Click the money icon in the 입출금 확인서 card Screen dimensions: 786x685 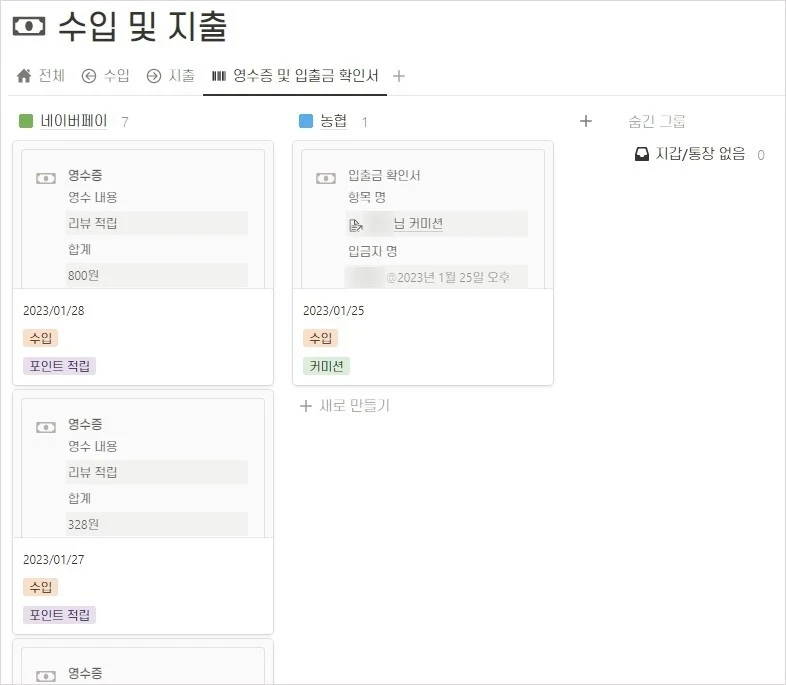point(326,178)
